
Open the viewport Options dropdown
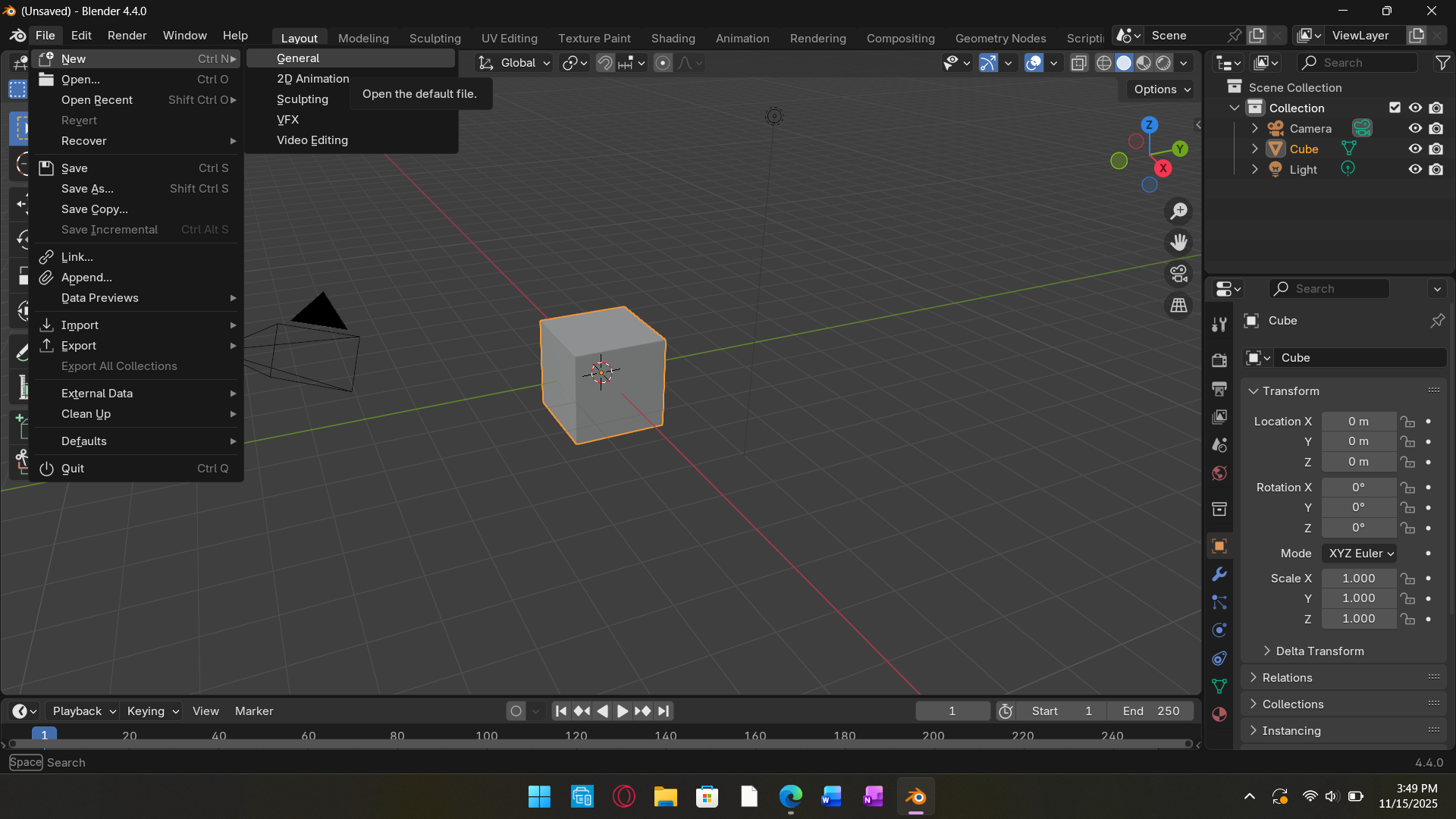(x=1161, y=89)
